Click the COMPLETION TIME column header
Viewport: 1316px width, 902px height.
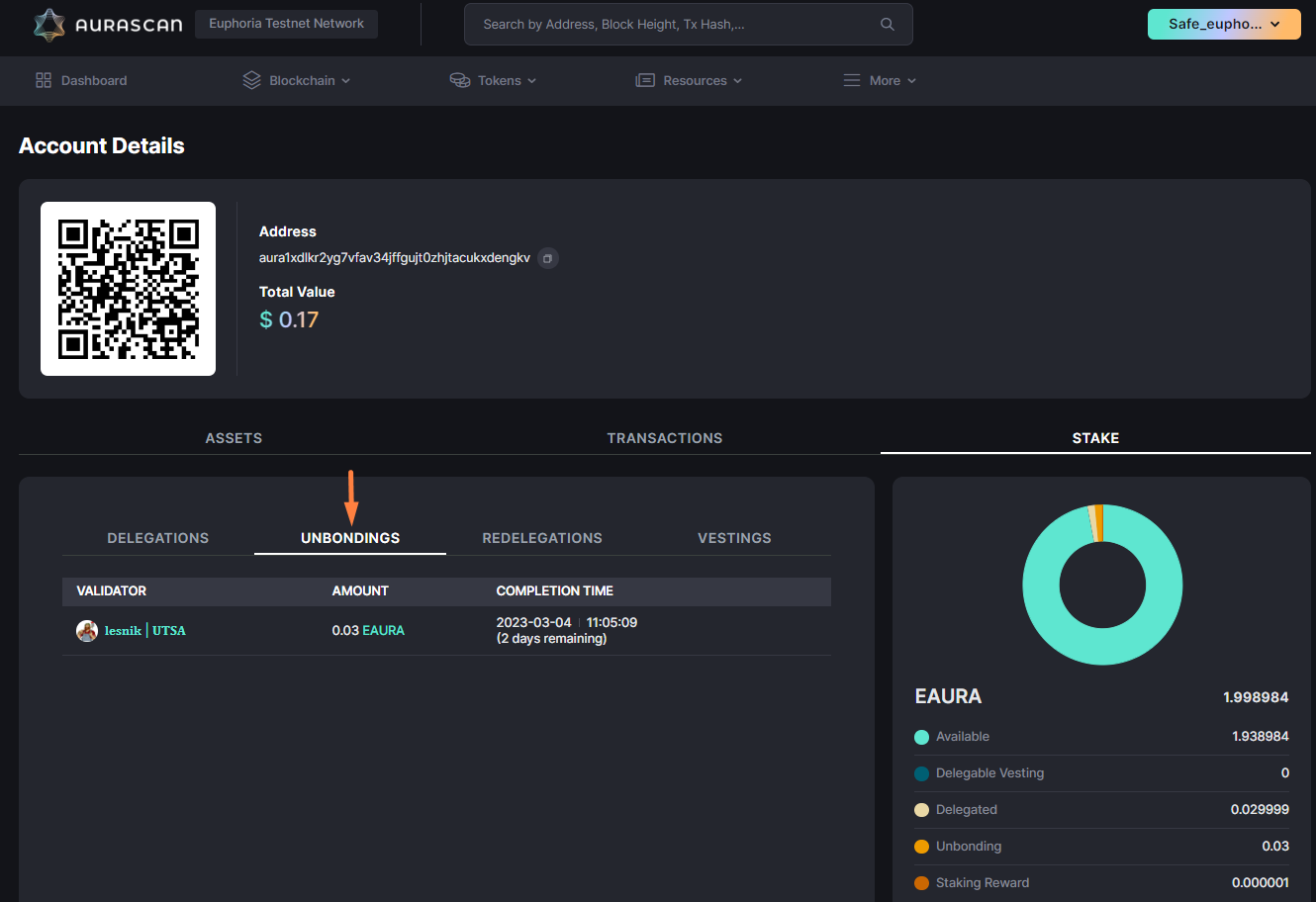555,590
